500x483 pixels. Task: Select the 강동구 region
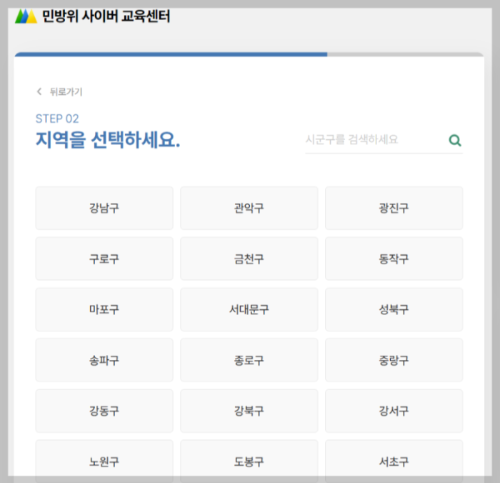point(104,411)
